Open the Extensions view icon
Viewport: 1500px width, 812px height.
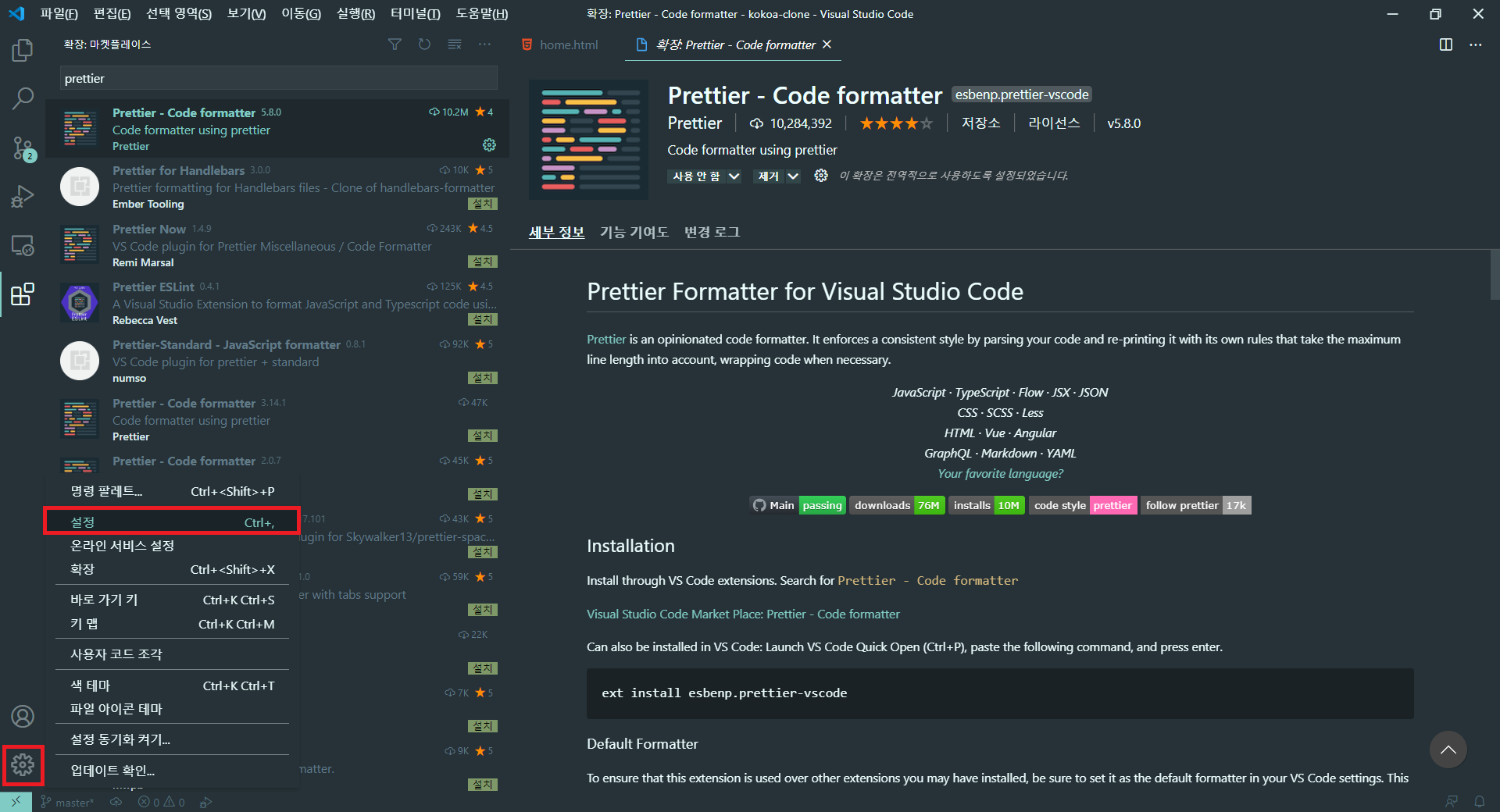pos(23,294)
